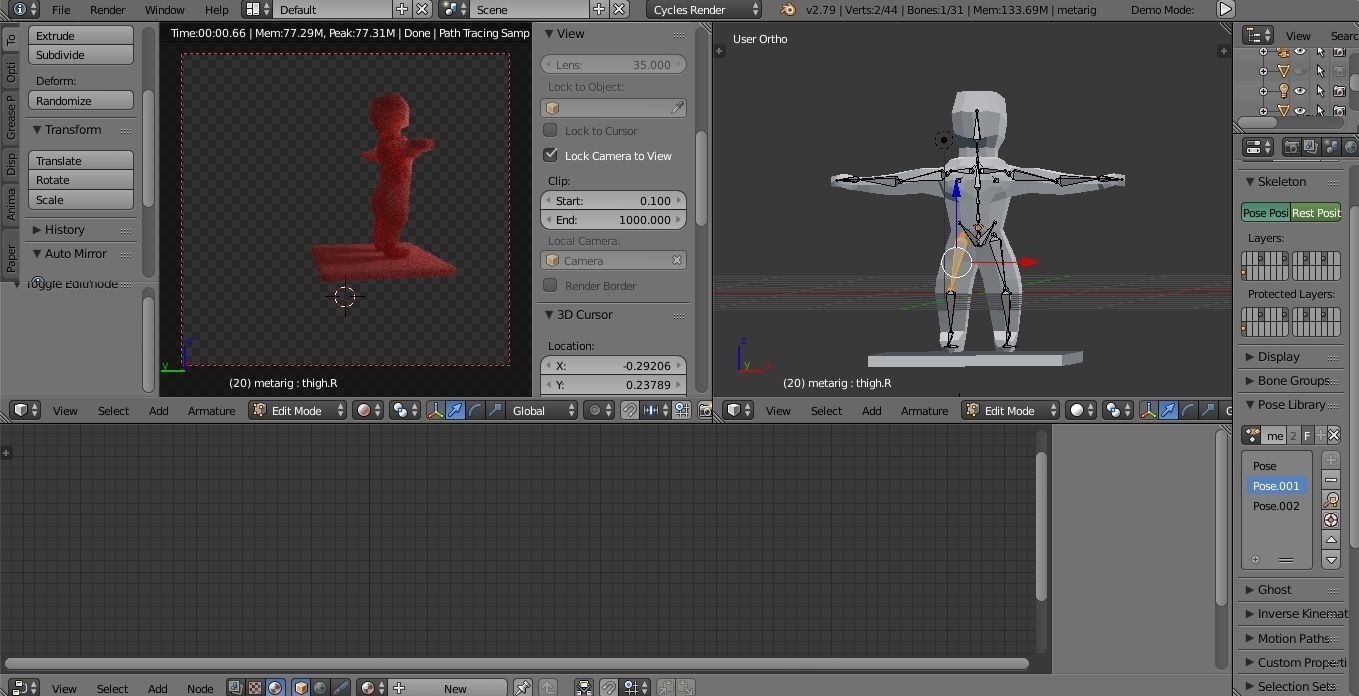Screen dimensions: 1359x696
Task: Enable Render Border checkbox
Action: click(550, 285)
